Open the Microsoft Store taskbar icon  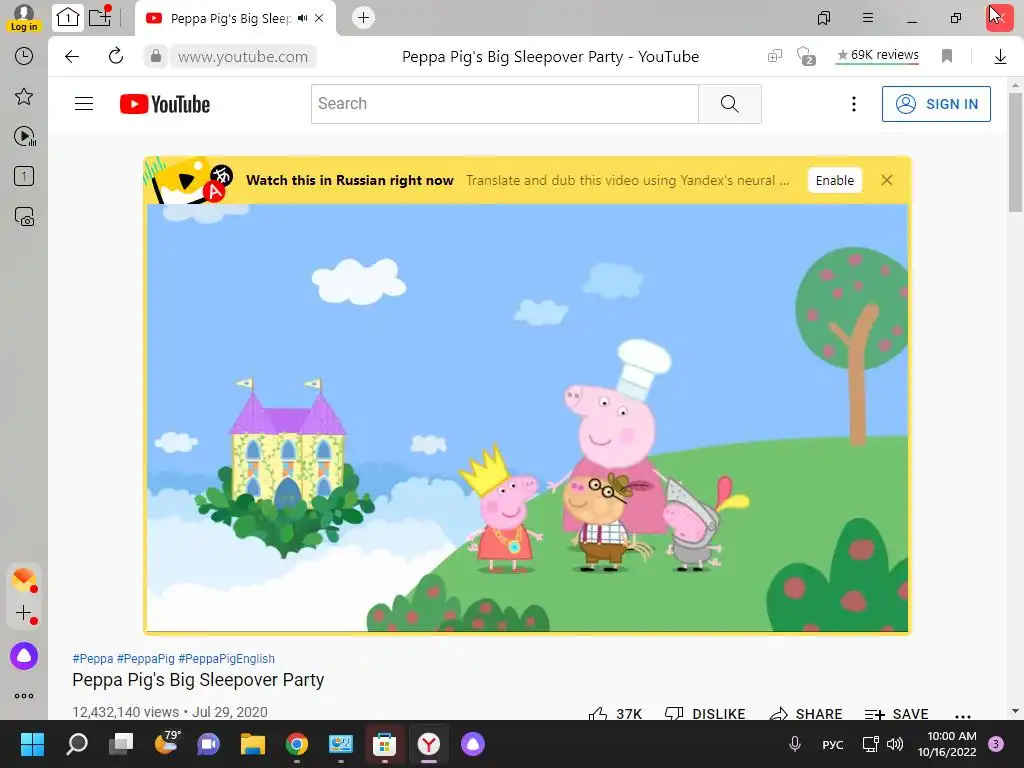[x=385, y=744]
